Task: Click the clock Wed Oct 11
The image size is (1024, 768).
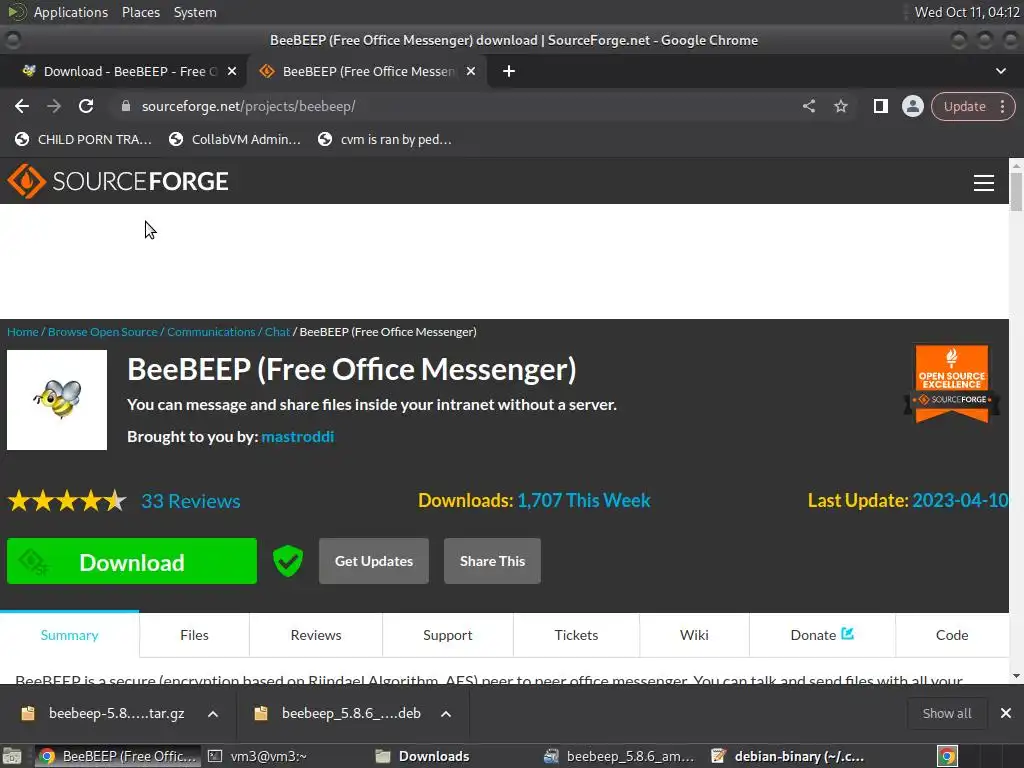Action: [967, 12]
